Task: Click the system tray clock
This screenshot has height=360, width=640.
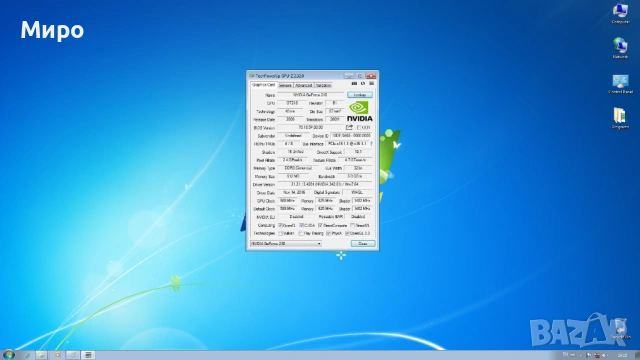Action: click(622, 355)
